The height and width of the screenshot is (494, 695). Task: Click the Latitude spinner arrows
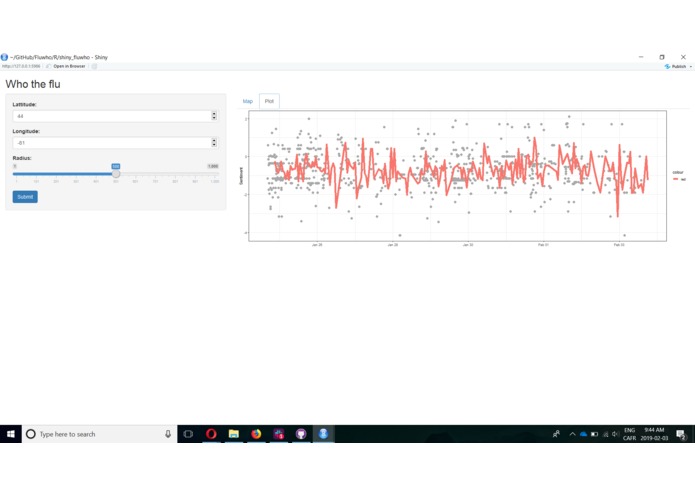214,116
